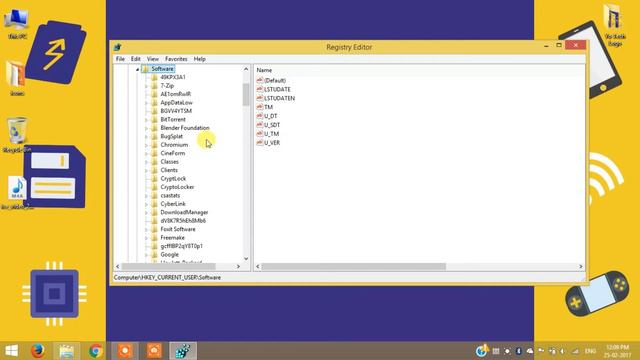This screenshot has height=360, width=640.
Task: Click the folder icon beside Google key
Action: pyautogui.click(x=154, y=255)
